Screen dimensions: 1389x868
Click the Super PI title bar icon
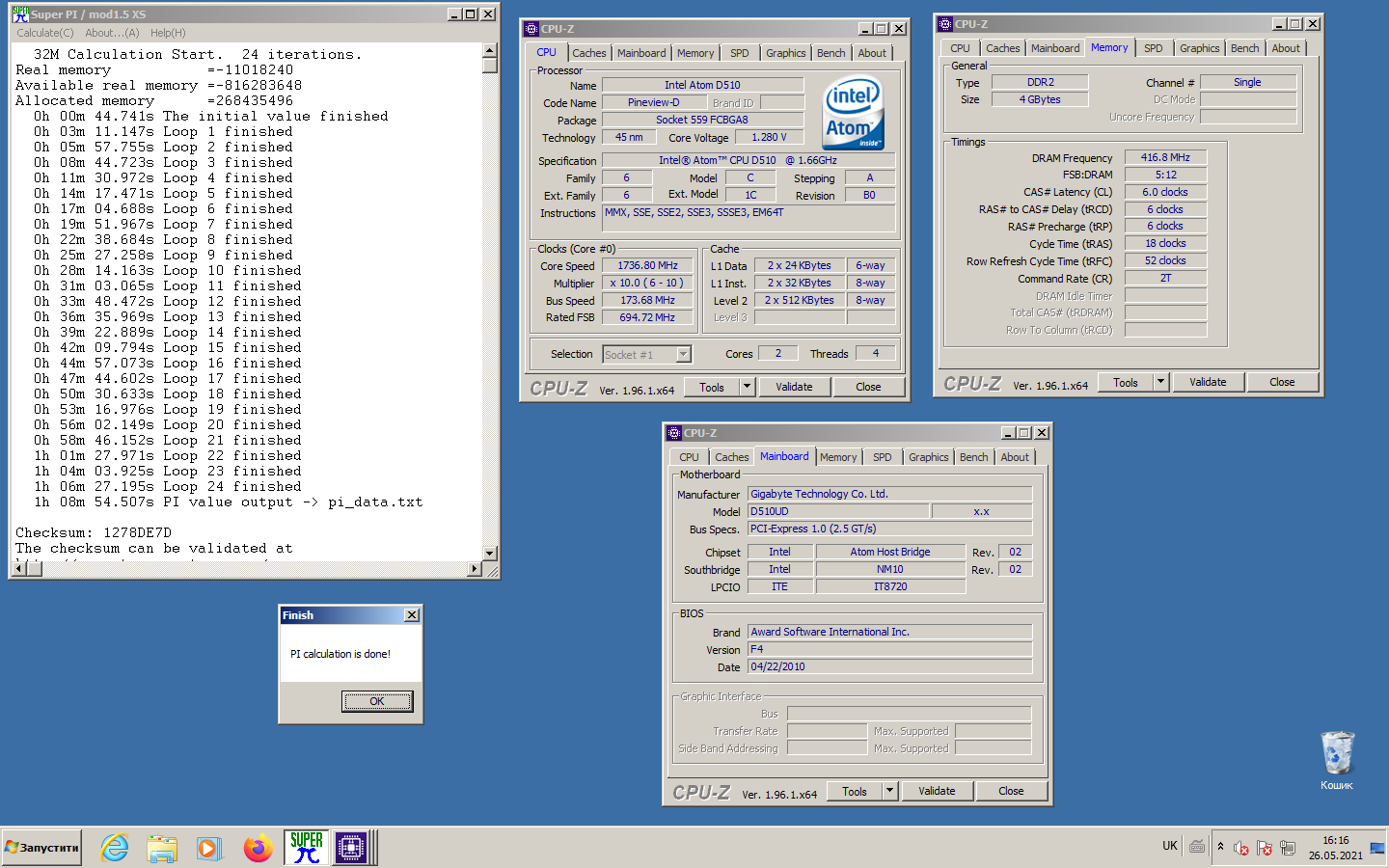click(20, 14)
